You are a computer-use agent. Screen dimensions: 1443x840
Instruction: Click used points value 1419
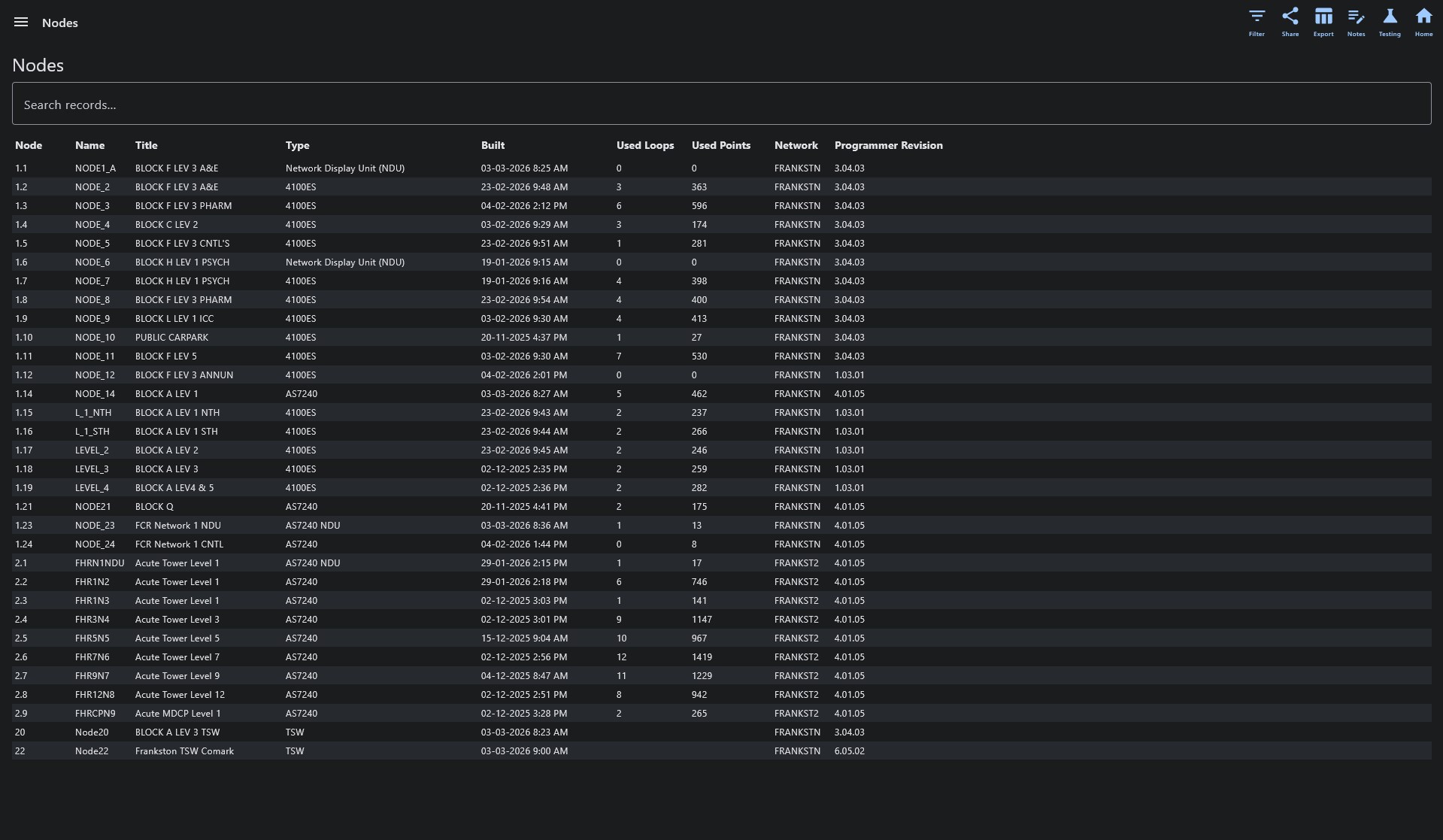702,657
